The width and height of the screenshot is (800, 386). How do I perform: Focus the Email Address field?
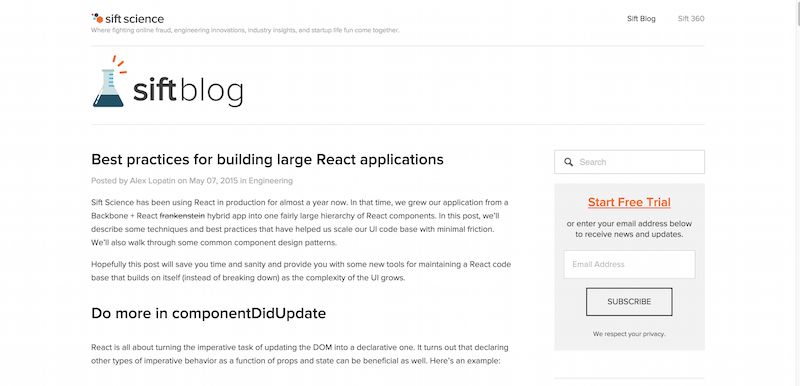pos(629,264)
